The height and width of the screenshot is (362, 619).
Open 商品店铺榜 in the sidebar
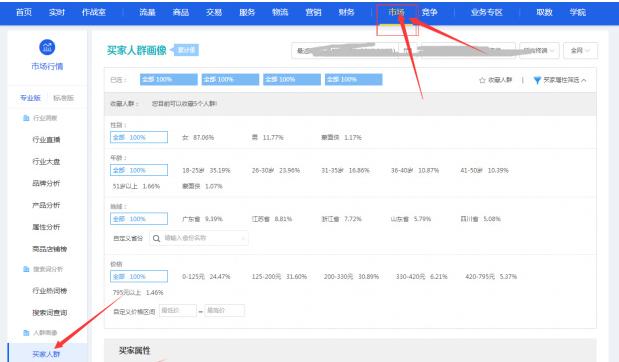pyautogui.click(x=50, y=249)
